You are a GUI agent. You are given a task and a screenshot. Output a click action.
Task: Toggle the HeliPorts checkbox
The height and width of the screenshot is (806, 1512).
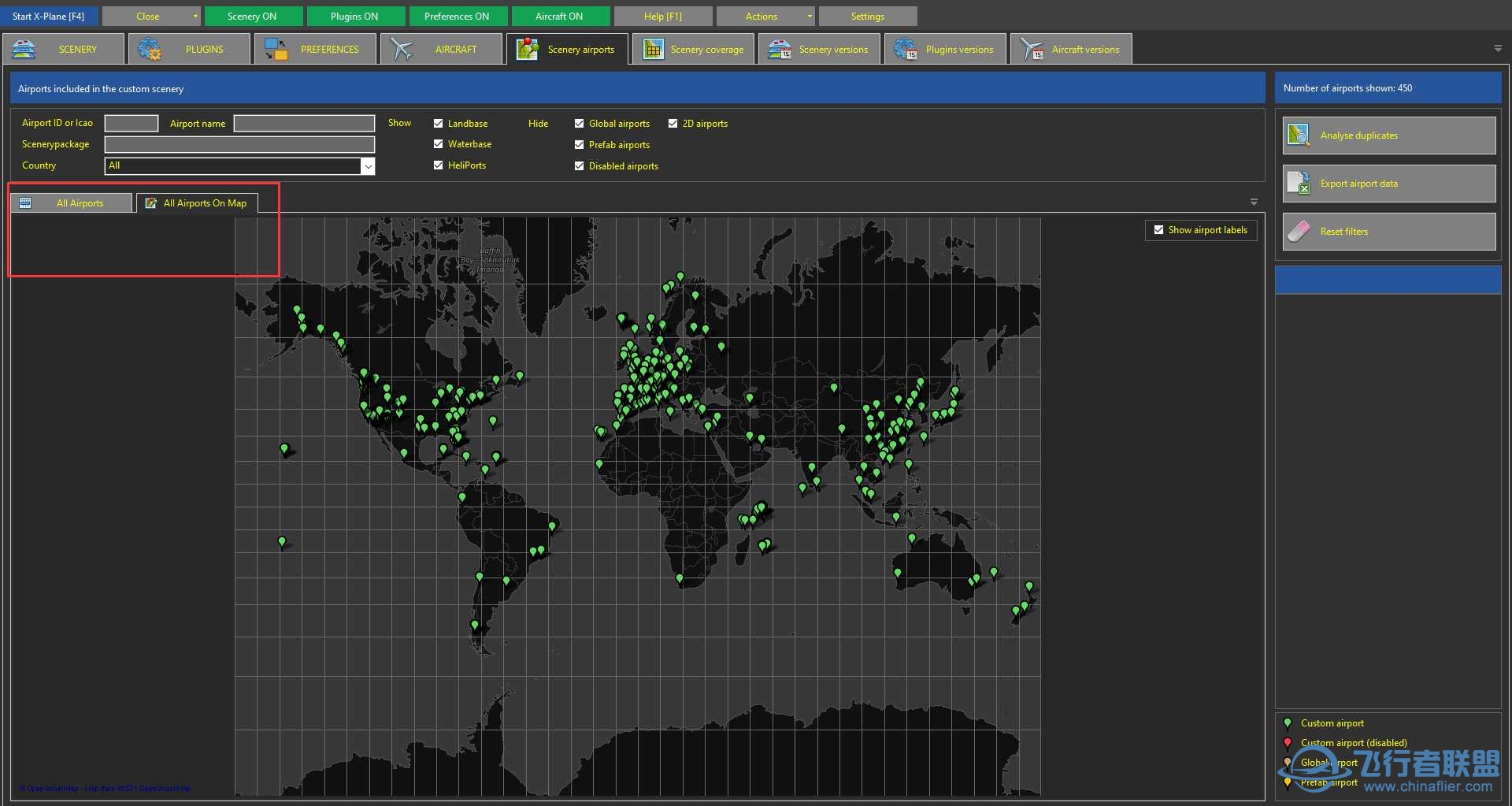click(438, 165)
